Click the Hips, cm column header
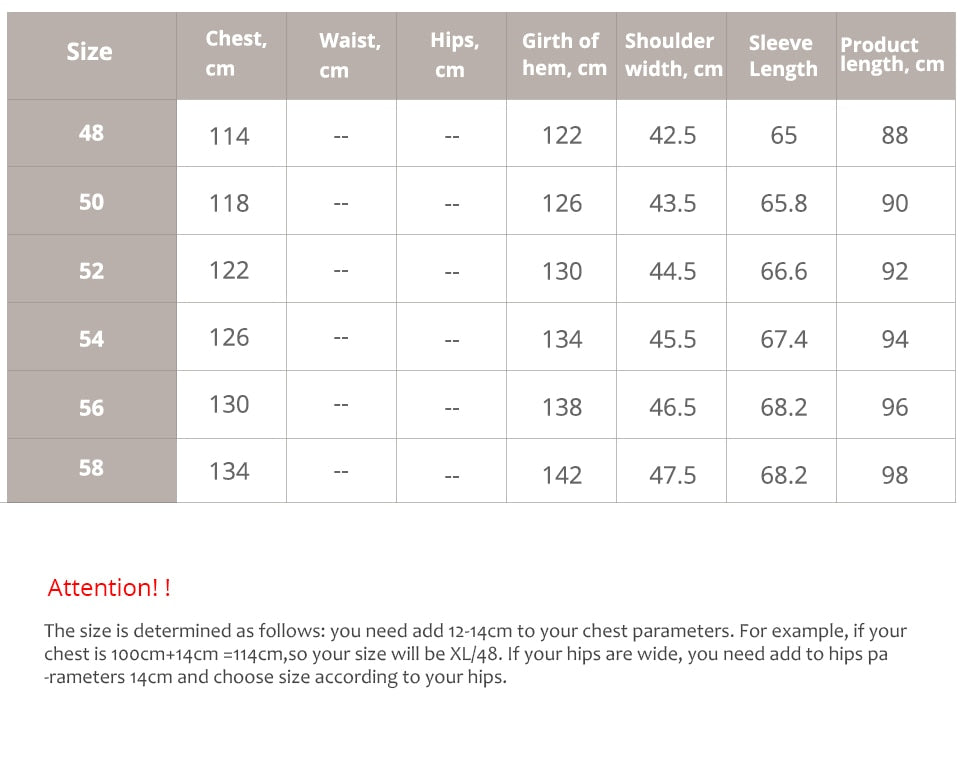Screen dimensions: 960x770 [x=454, y=55]
